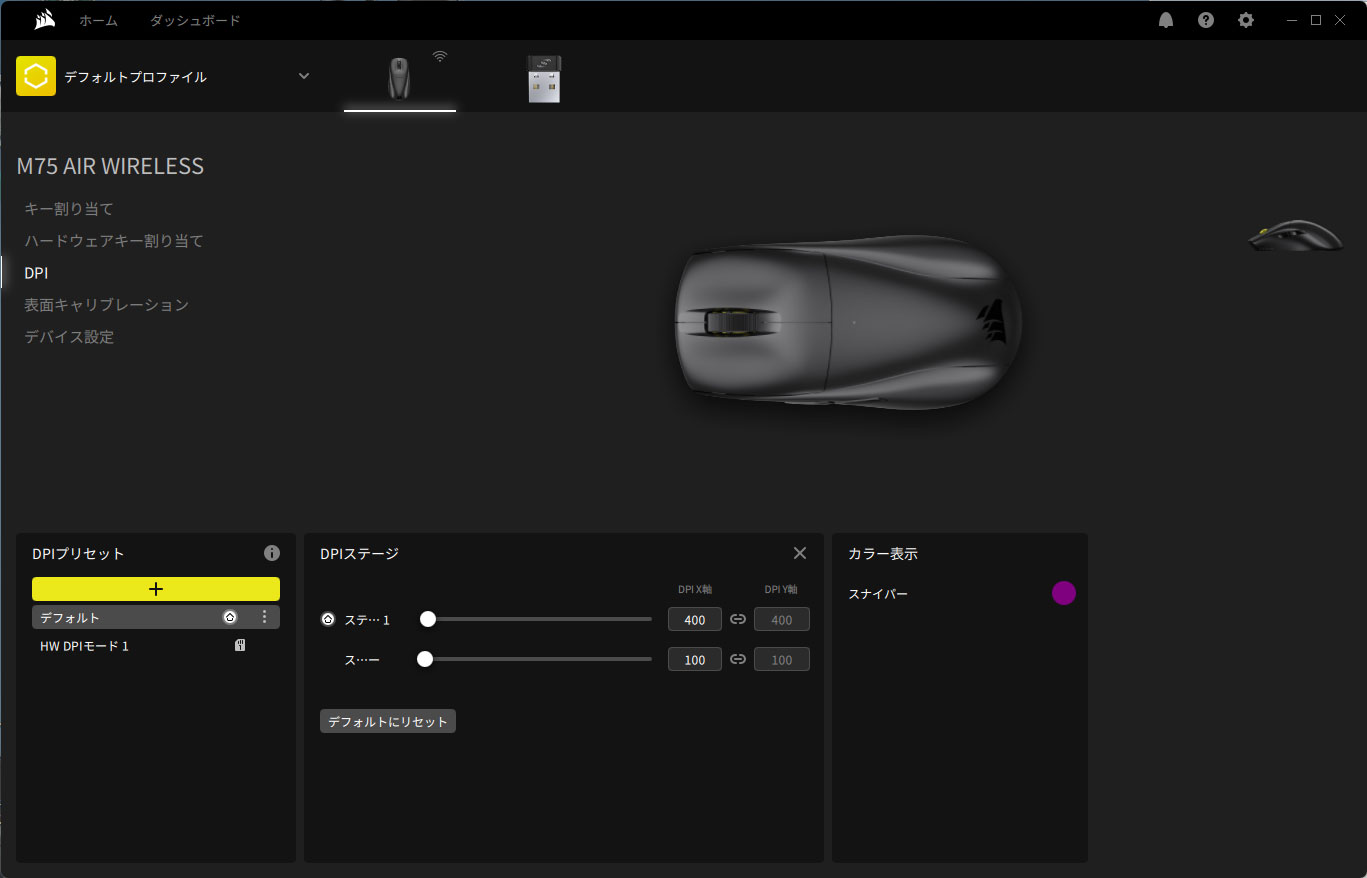Select the M75 mouse device thumbnail
1367x878 pixels.
click(x=400, y=78)
